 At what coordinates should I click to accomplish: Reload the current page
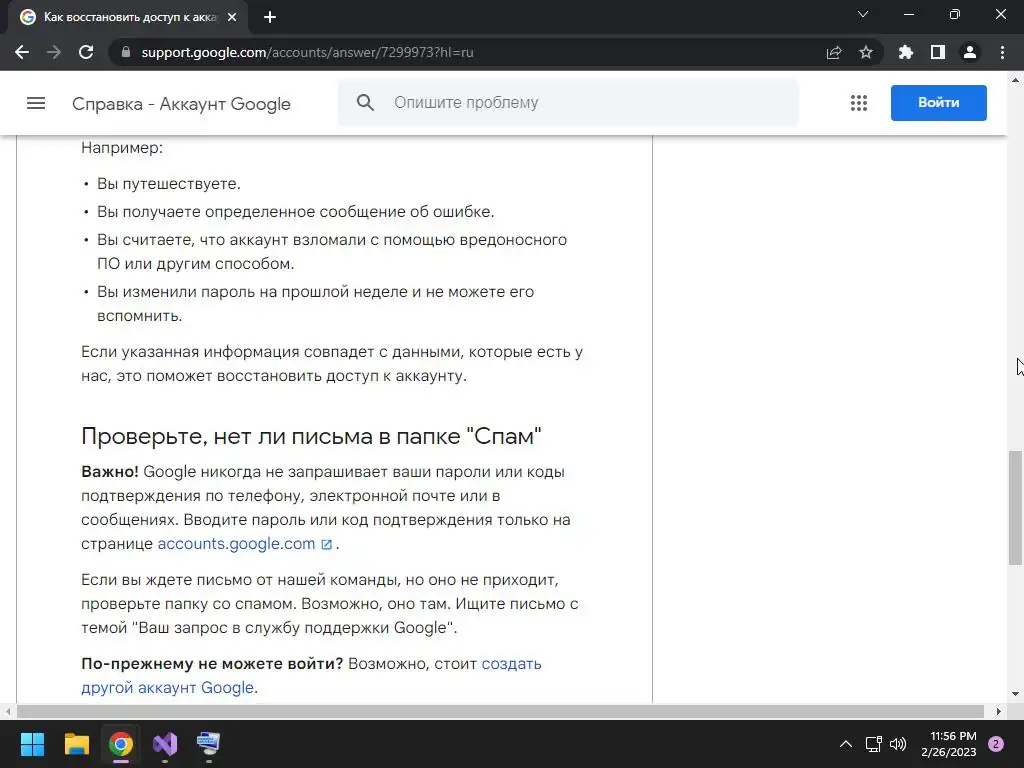coord(86,52)
